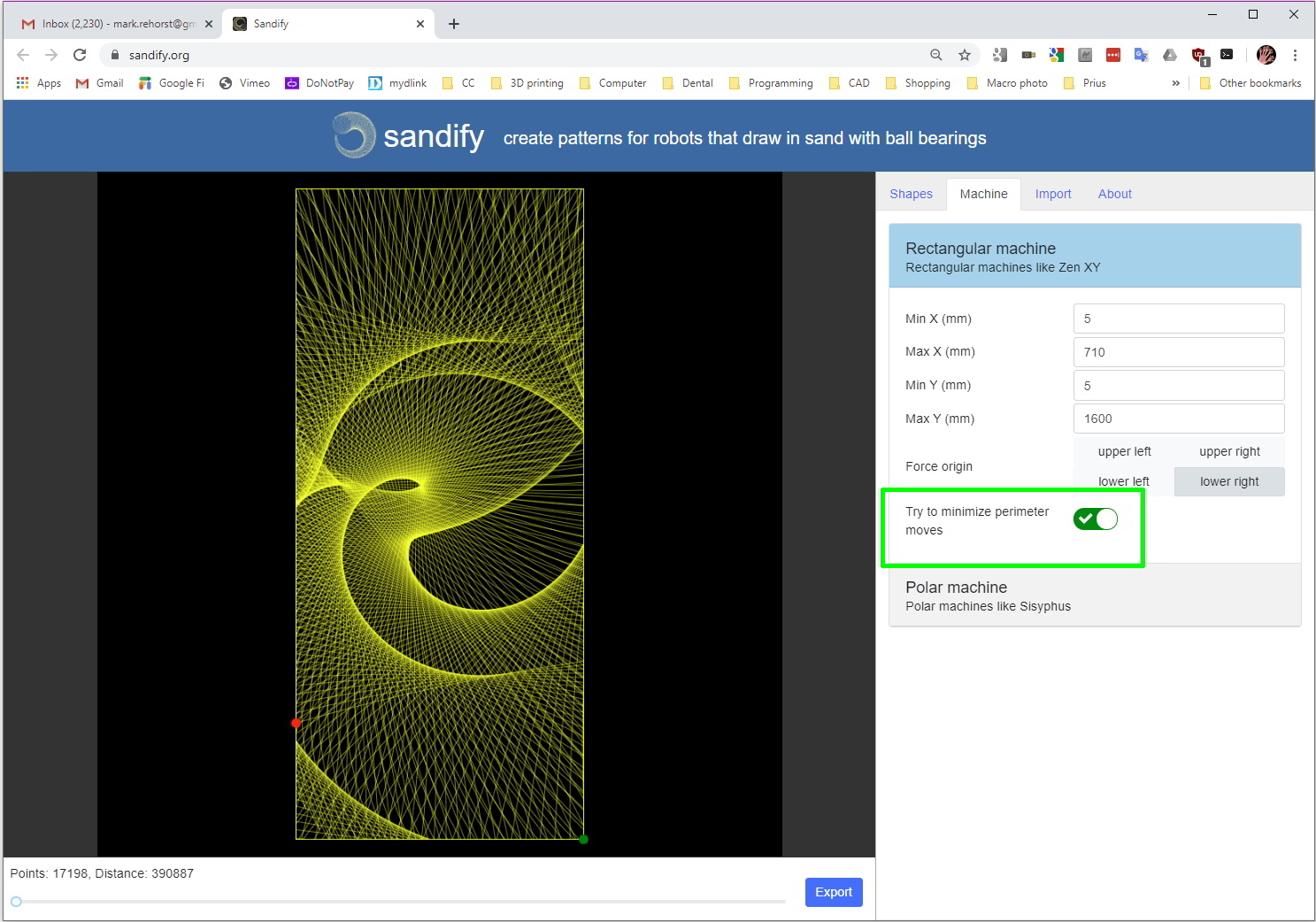
Task: Open the Google Translate extension icon
Action: [1142, 55]
